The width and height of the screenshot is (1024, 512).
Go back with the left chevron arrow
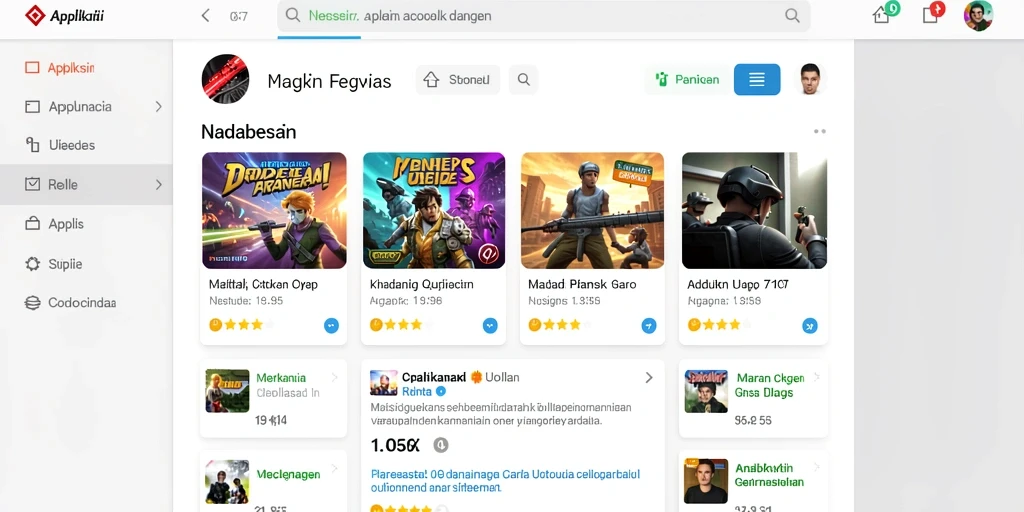(x=205, y=16)
